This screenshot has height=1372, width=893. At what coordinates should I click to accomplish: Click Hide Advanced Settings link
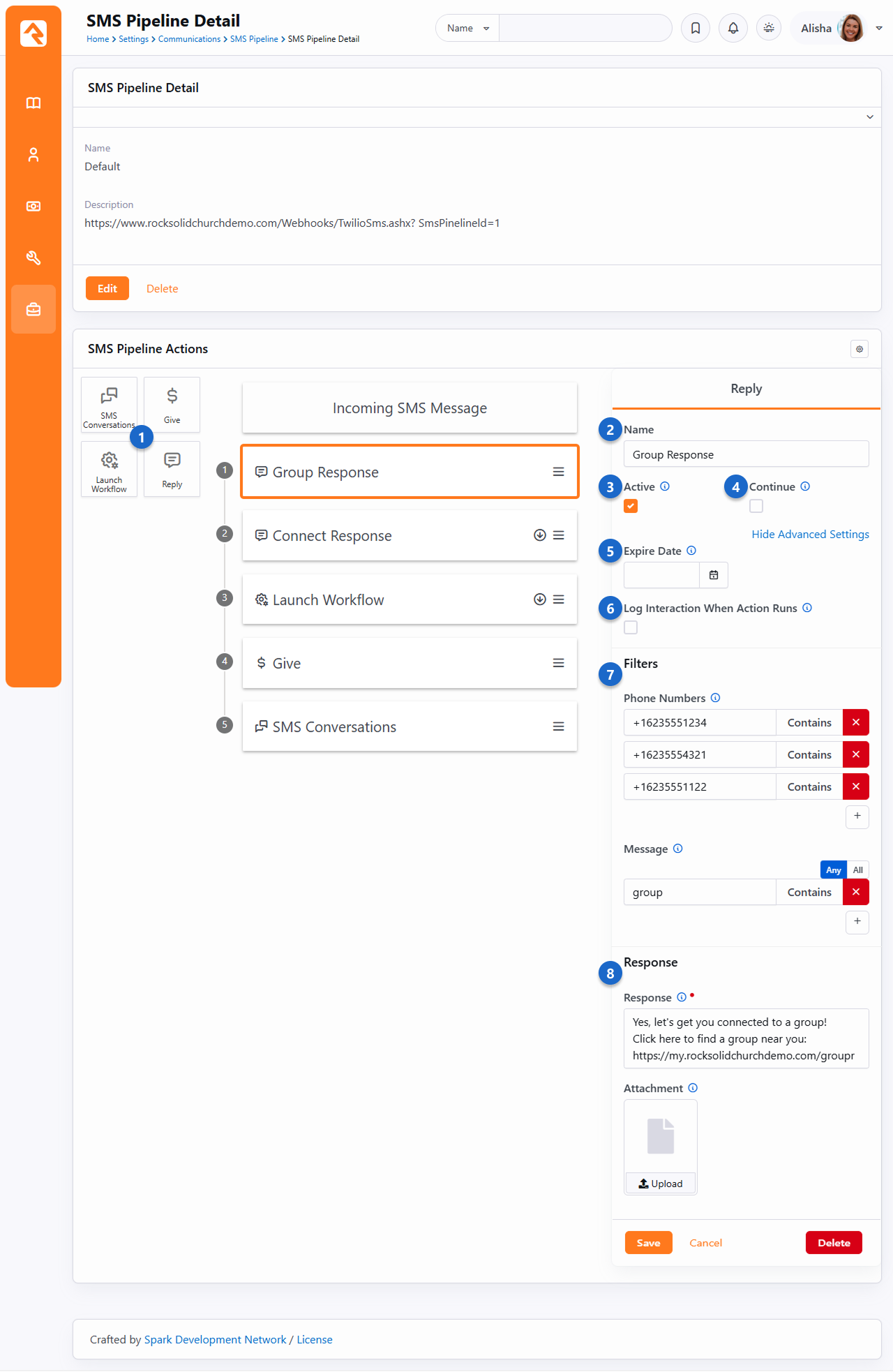point(810,534)
